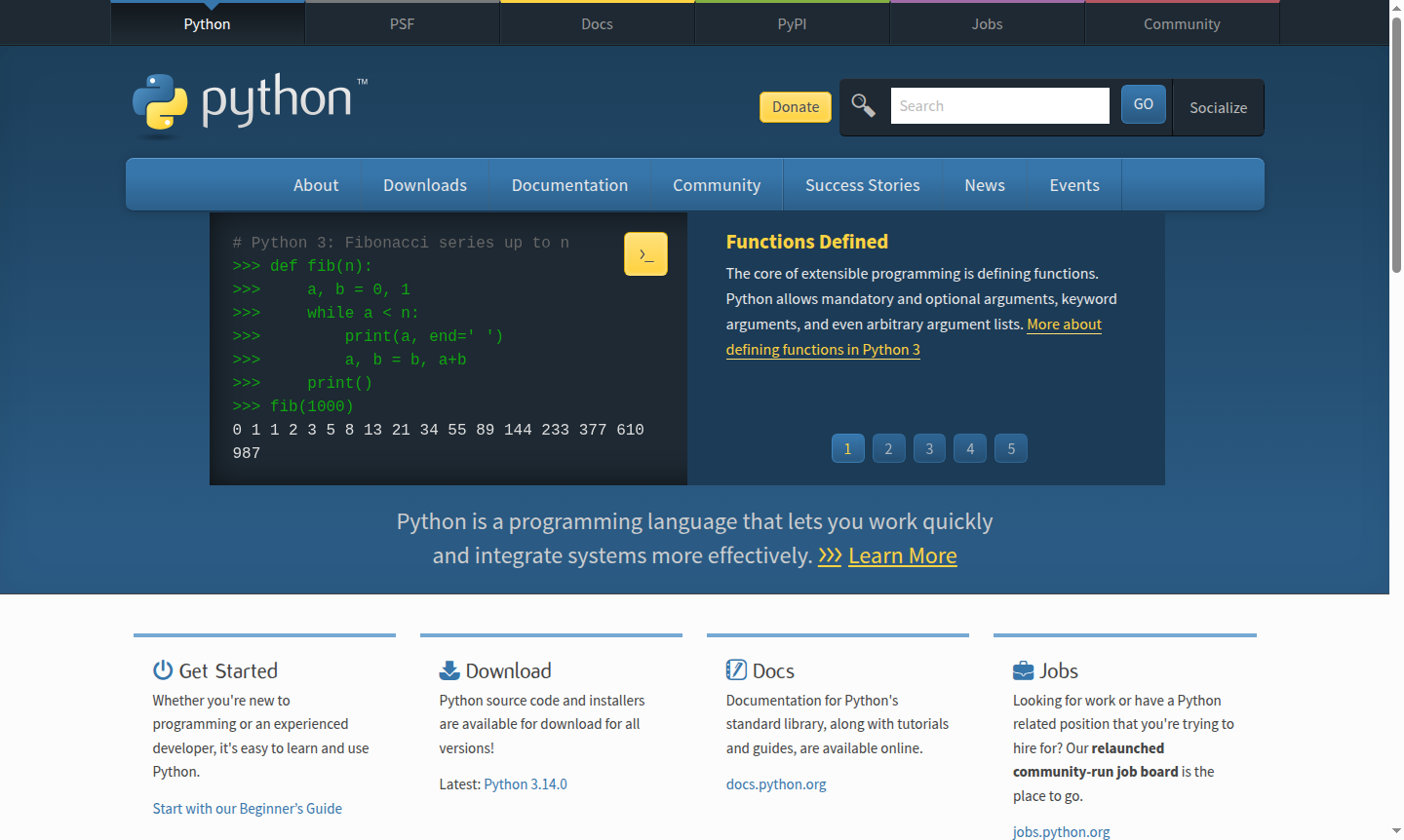The height and width of the screenshot is (840, 1404).
Task: Open the Beginner's Guide link
Action: point(247,808)
